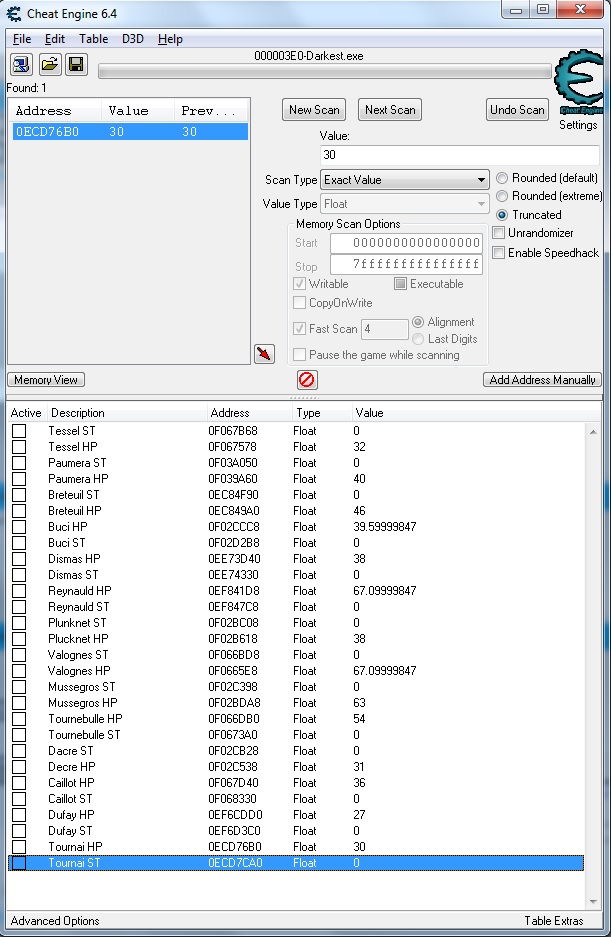The image size is (612, 937).
Task: Open Memory View
Action: (x=46, y=379)
